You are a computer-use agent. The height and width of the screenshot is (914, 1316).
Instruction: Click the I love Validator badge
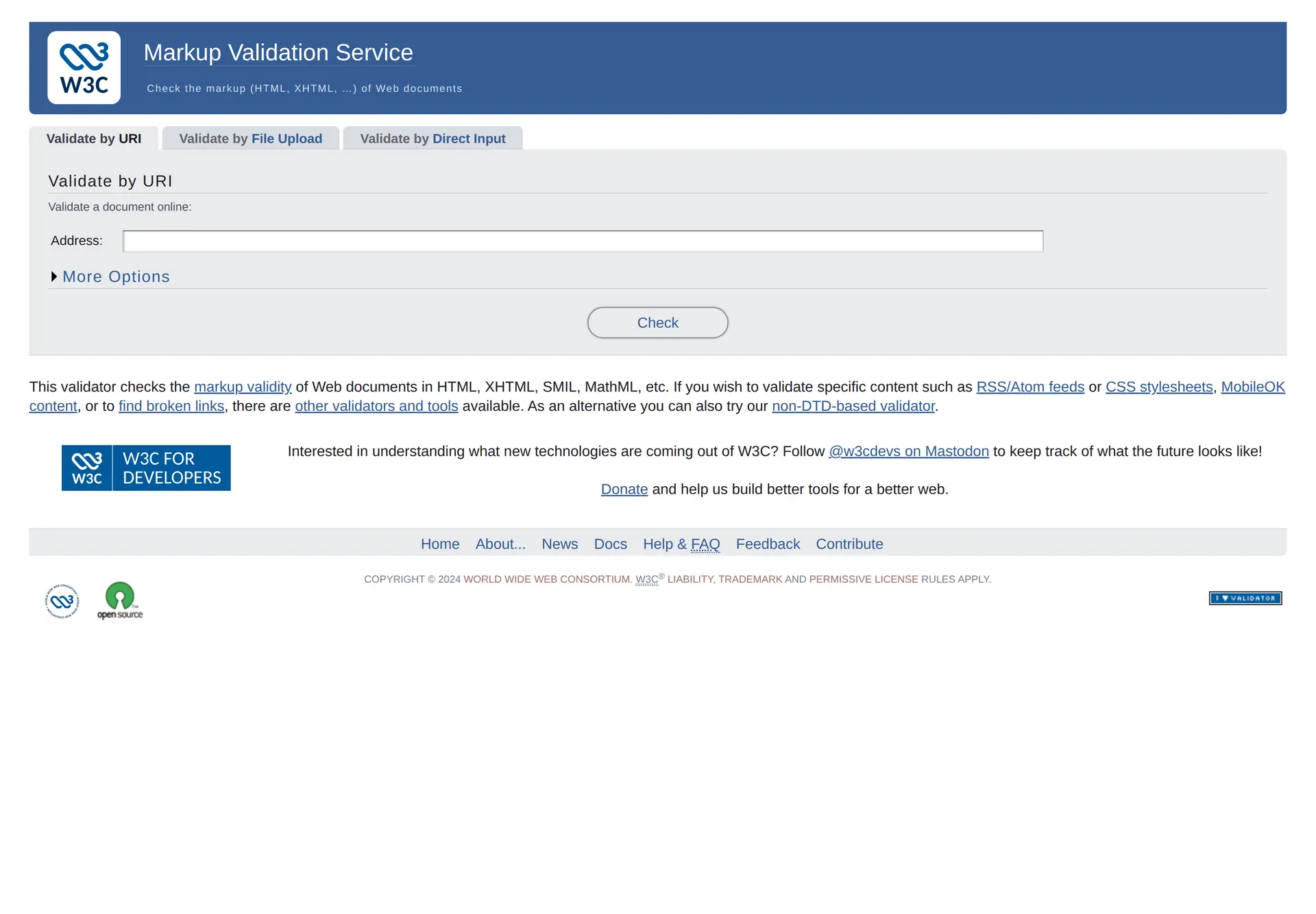click(1245, 598)
